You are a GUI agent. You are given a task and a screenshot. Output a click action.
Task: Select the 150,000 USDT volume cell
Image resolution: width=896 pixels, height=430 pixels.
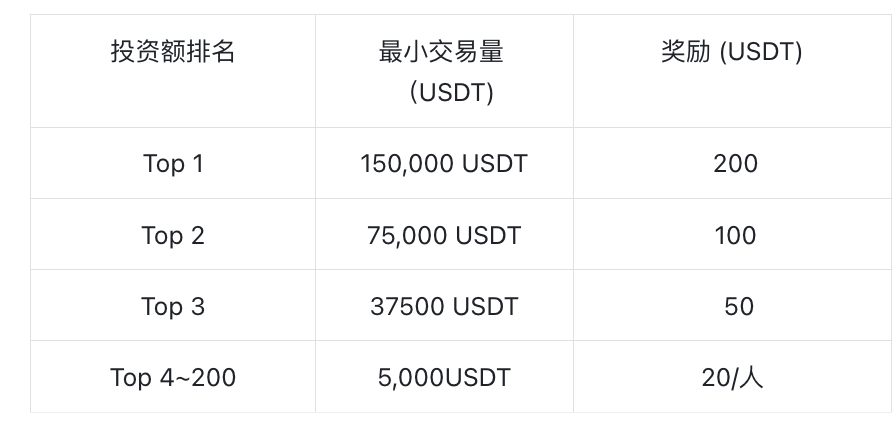[x=444, y=163]
